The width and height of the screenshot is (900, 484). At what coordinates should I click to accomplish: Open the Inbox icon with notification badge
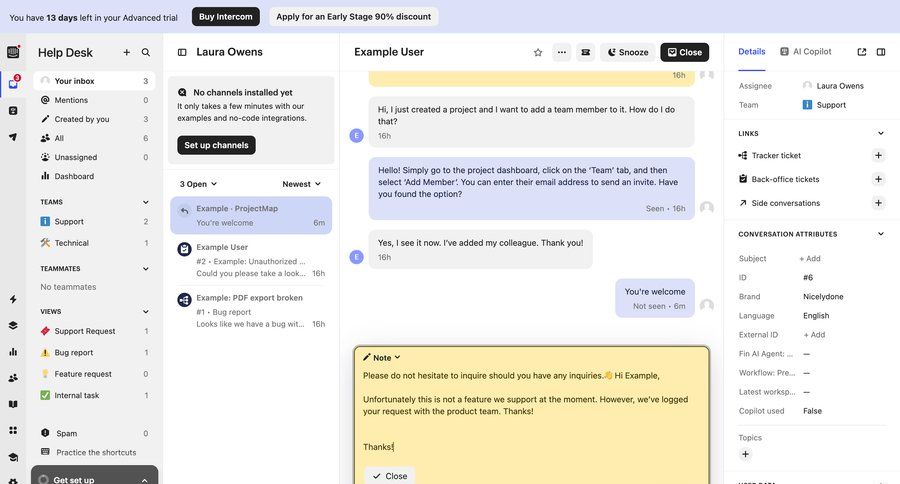click(x=13, y=84)
